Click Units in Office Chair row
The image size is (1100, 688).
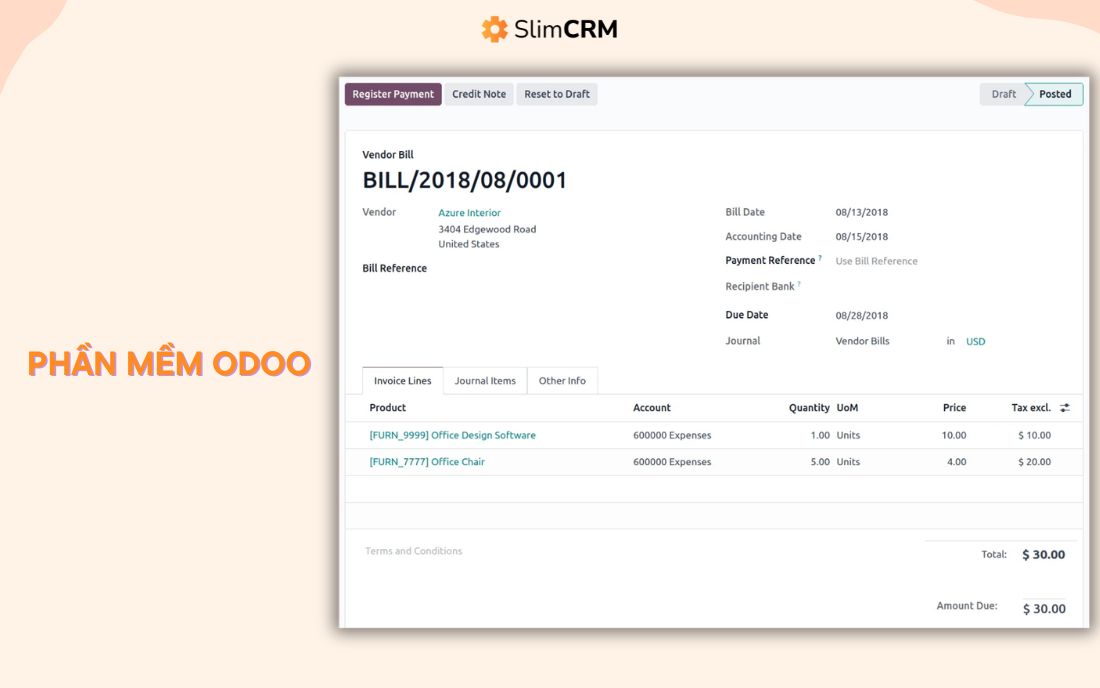[848, 462]
